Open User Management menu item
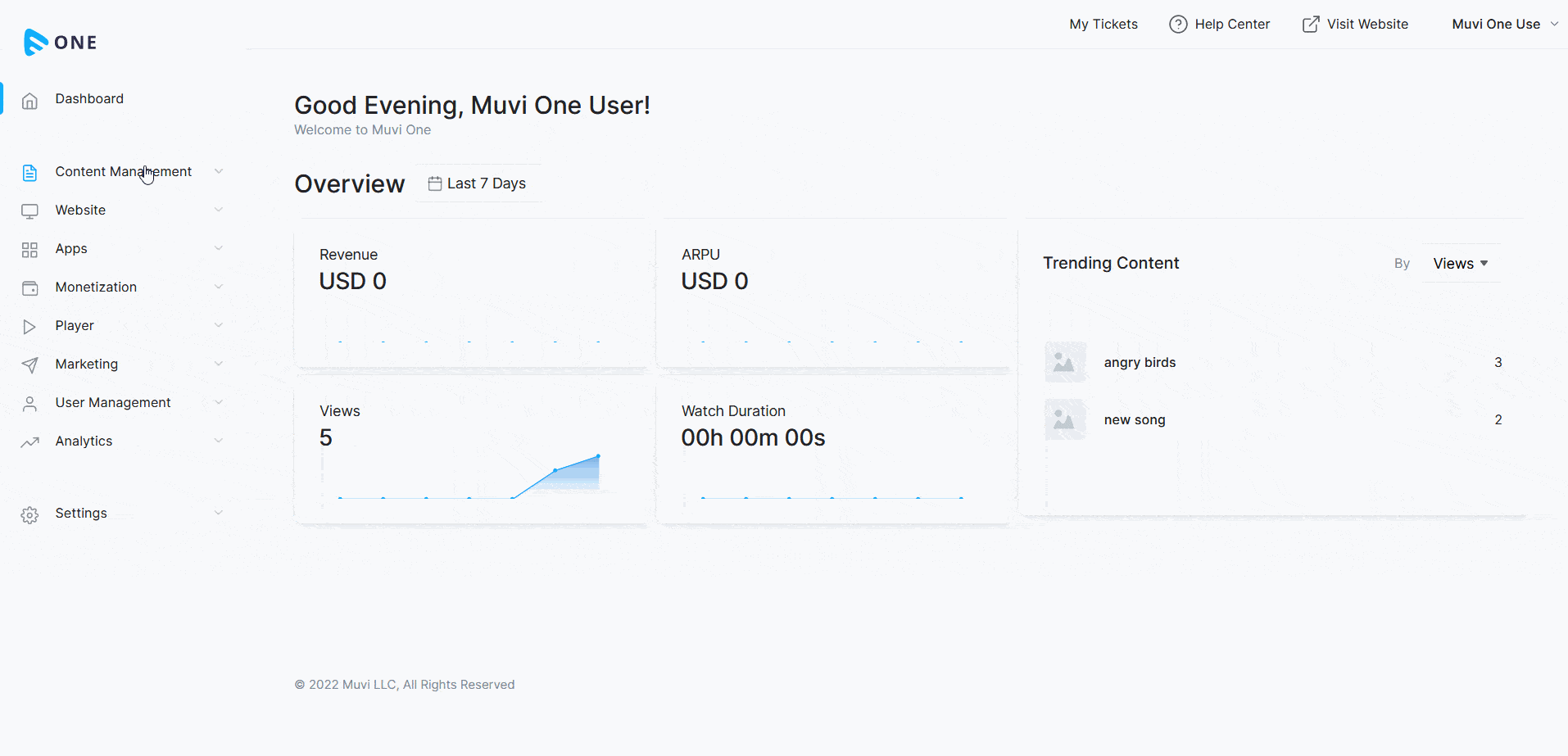The image size is (1568, 756). coord(113,402)
